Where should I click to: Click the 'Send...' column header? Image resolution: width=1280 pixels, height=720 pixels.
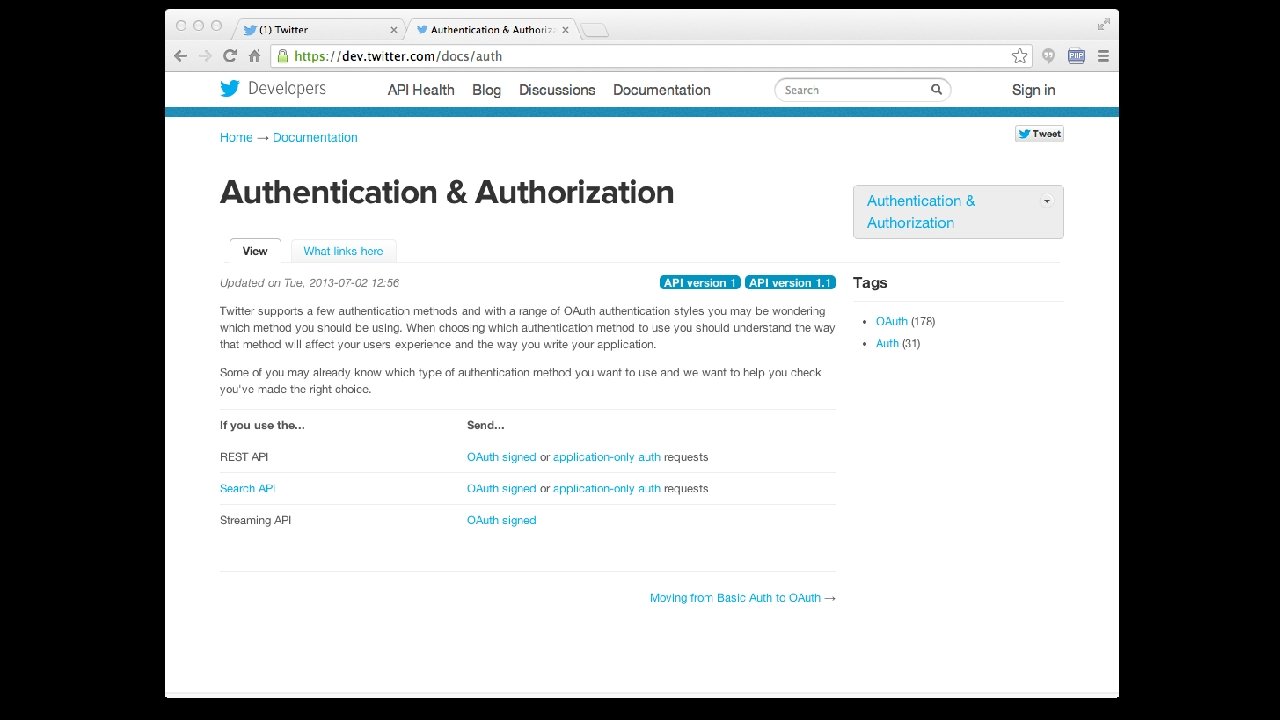(485, 425)
